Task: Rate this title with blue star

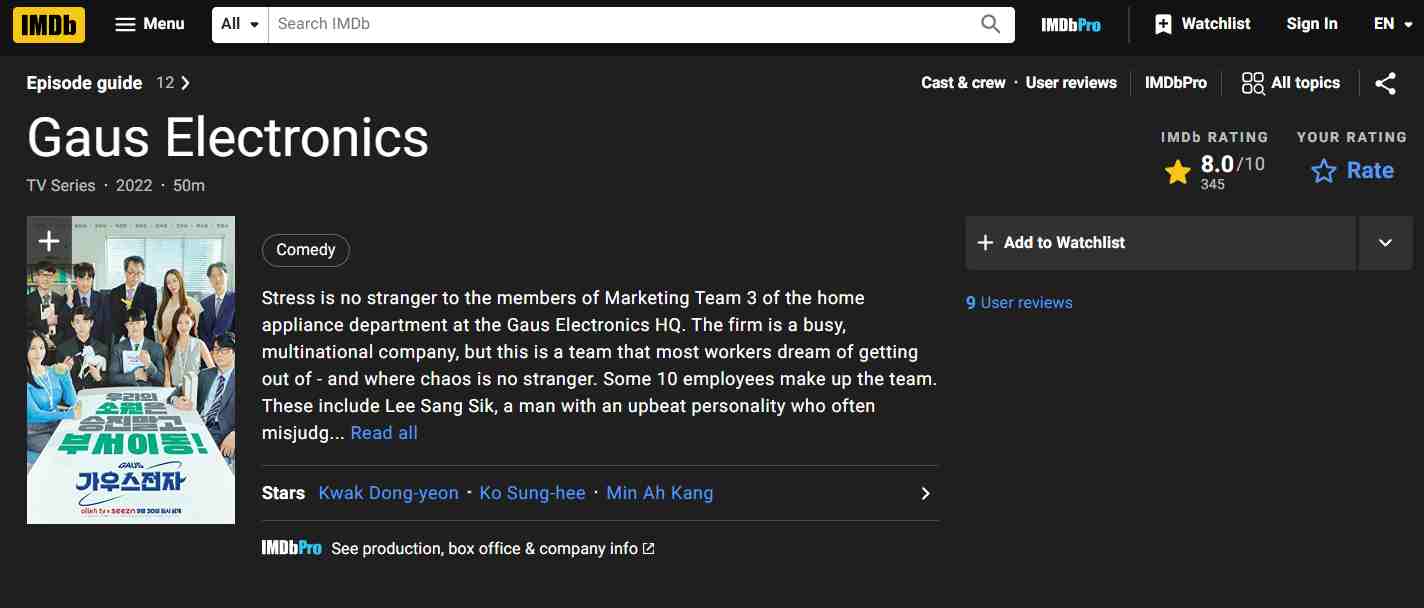Action: [x=1352, y=171]
